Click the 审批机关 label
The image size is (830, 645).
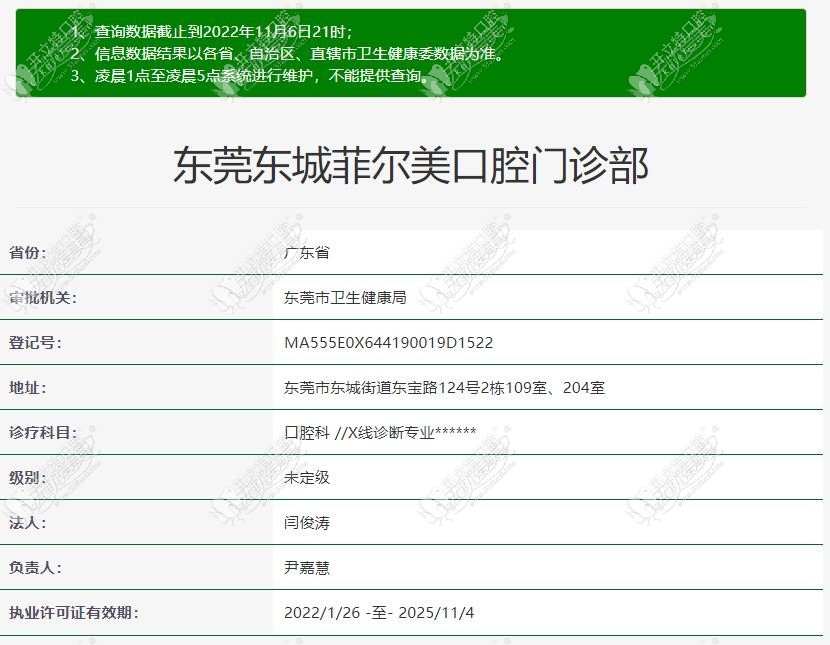pos(43,297)
